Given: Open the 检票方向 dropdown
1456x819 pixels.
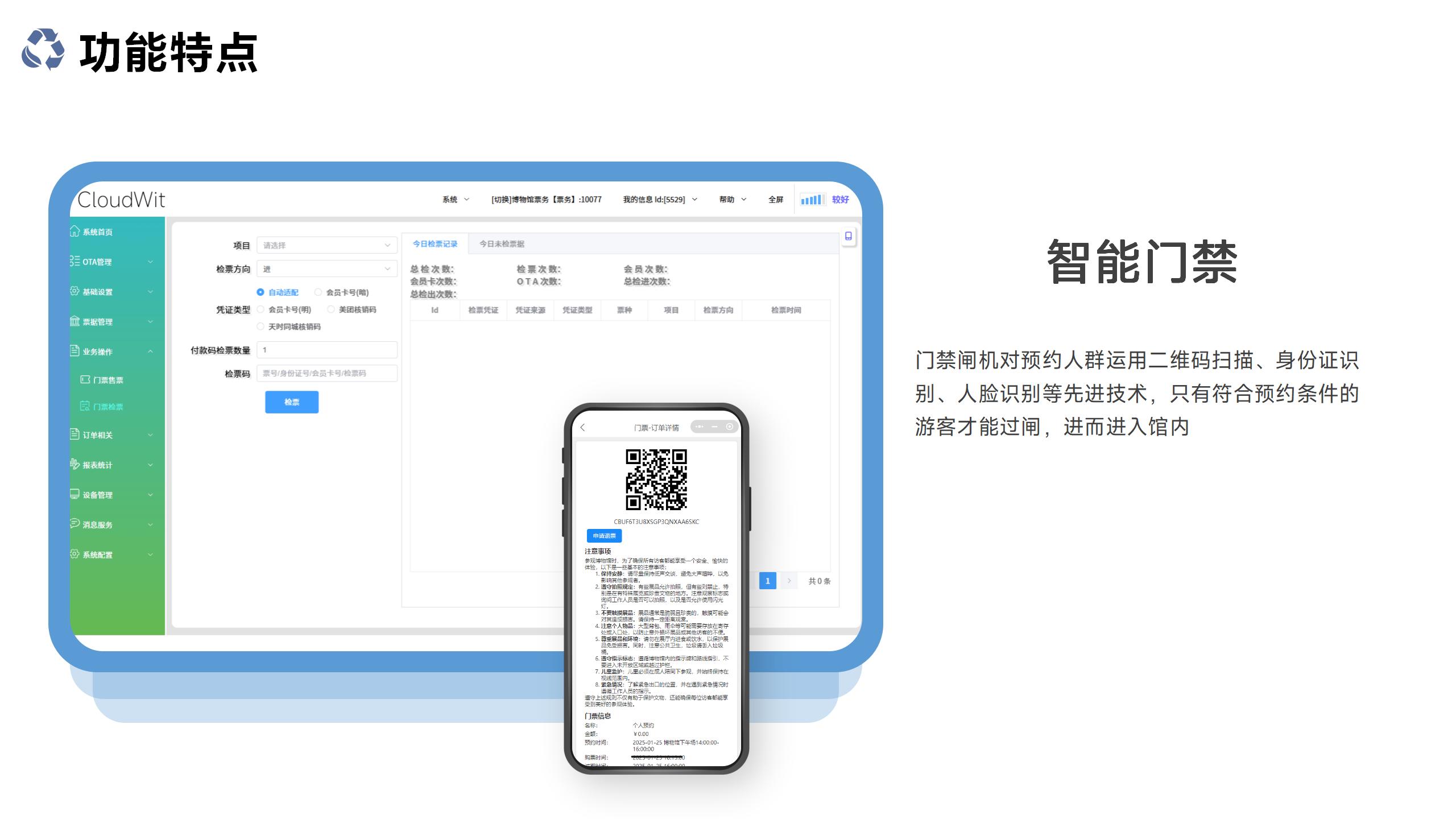Looking at the screenshot, I should (x=327, y=269).
